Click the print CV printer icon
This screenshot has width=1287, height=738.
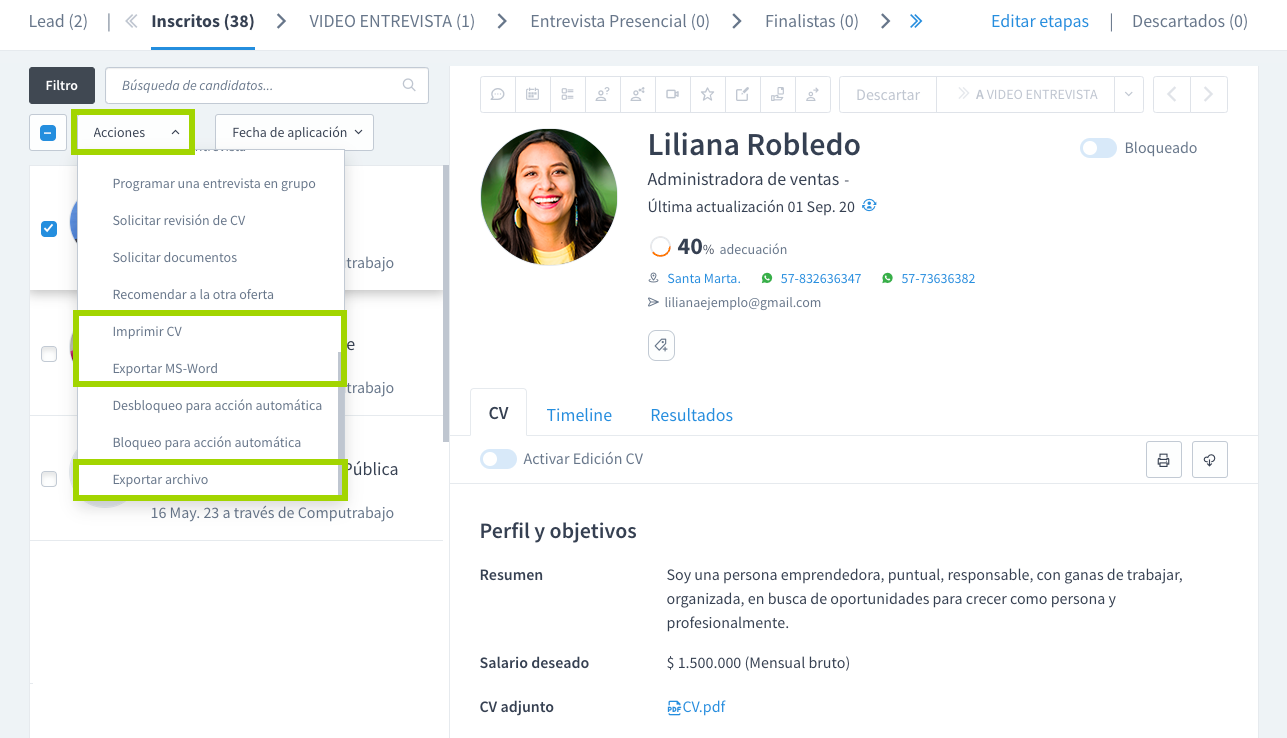pyautogui.click(x=1163, y=460)
